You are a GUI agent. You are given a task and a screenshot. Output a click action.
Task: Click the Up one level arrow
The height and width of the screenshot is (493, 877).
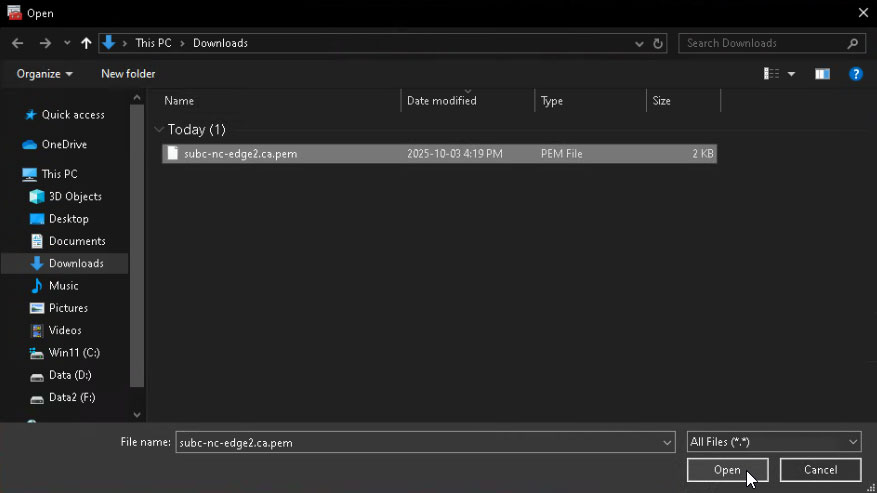(86, 43)
